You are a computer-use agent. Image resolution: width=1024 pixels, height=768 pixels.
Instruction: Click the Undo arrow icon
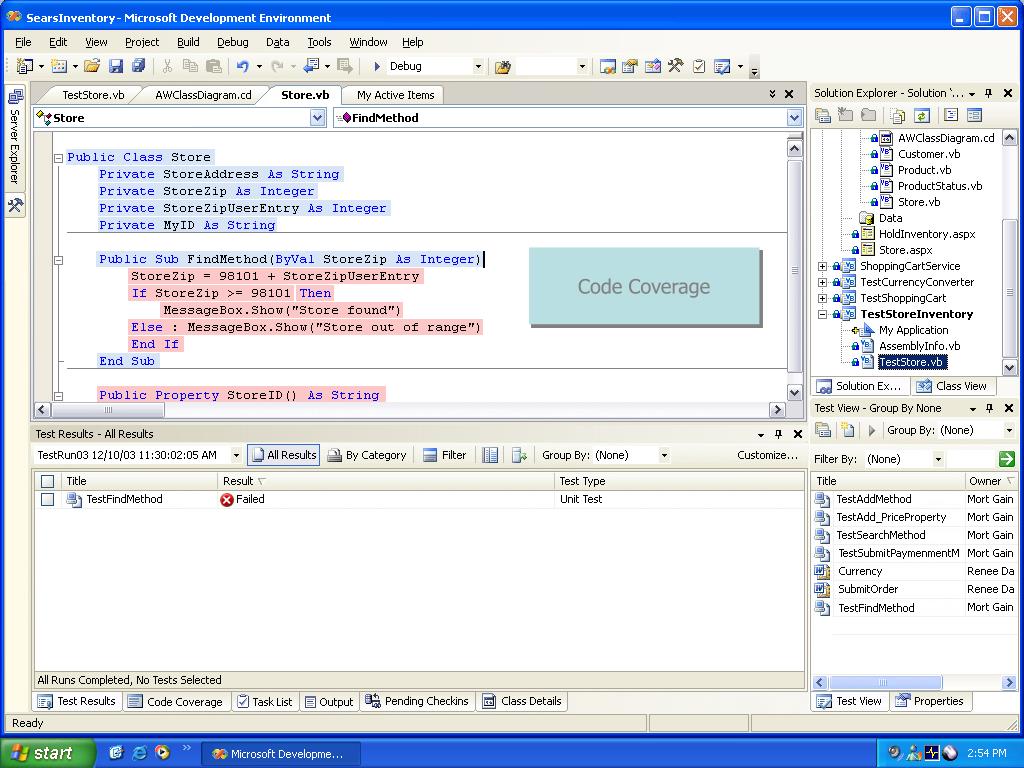pos(242,66)
